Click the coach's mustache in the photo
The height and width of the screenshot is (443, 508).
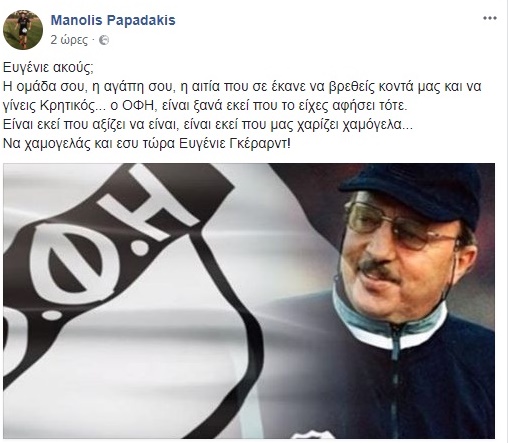tap(377, 268)
